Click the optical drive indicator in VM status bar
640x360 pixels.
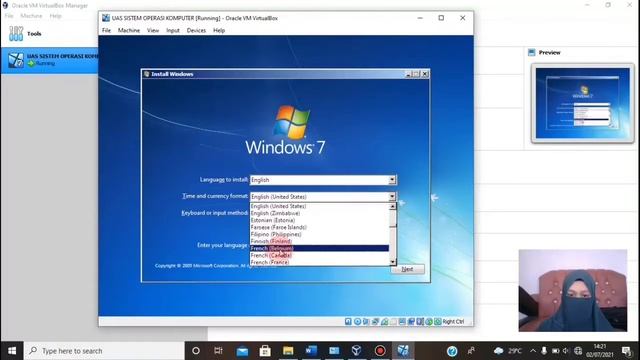click(x=357, y=322)
